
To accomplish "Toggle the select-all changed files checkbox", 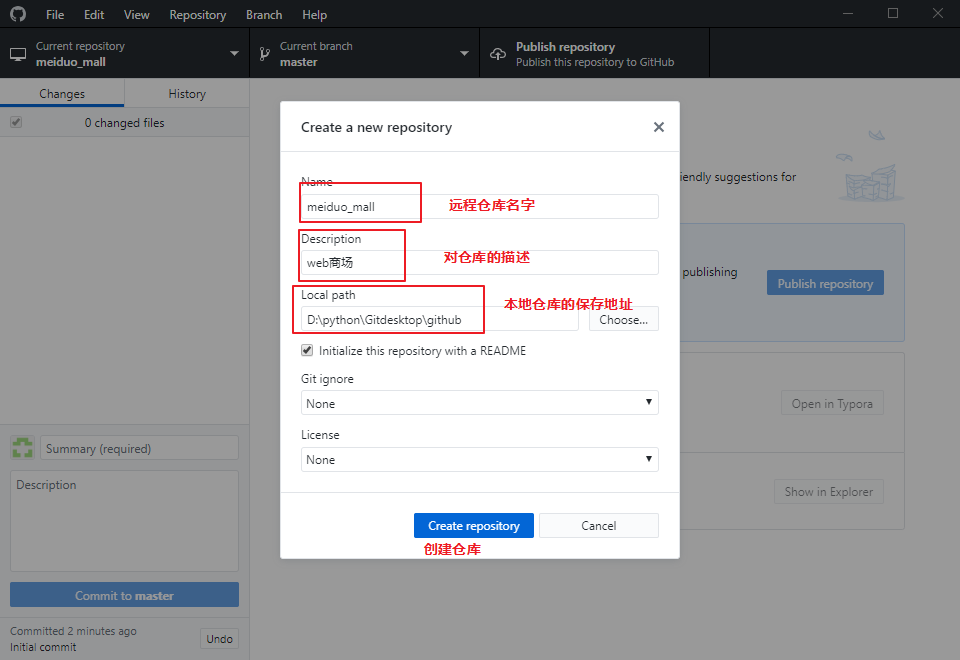I will tap(16, 122).
